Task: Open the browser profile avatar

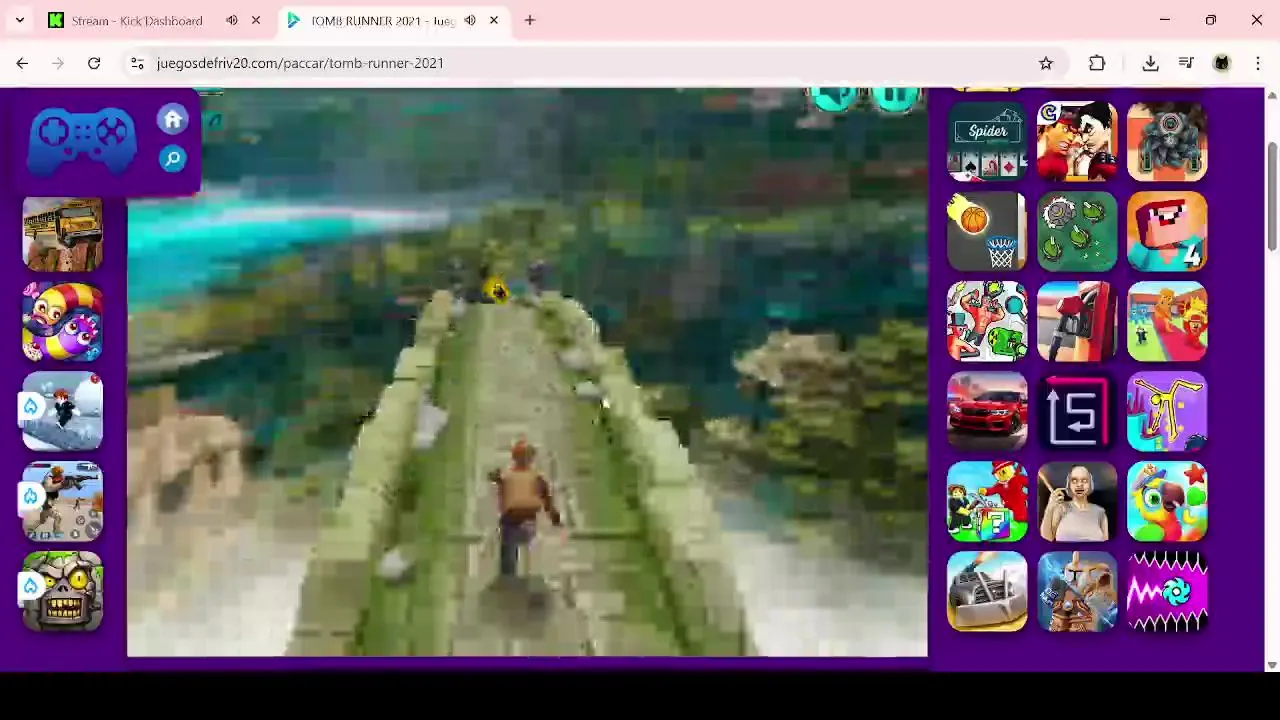Action: (x=1222, y=63)
